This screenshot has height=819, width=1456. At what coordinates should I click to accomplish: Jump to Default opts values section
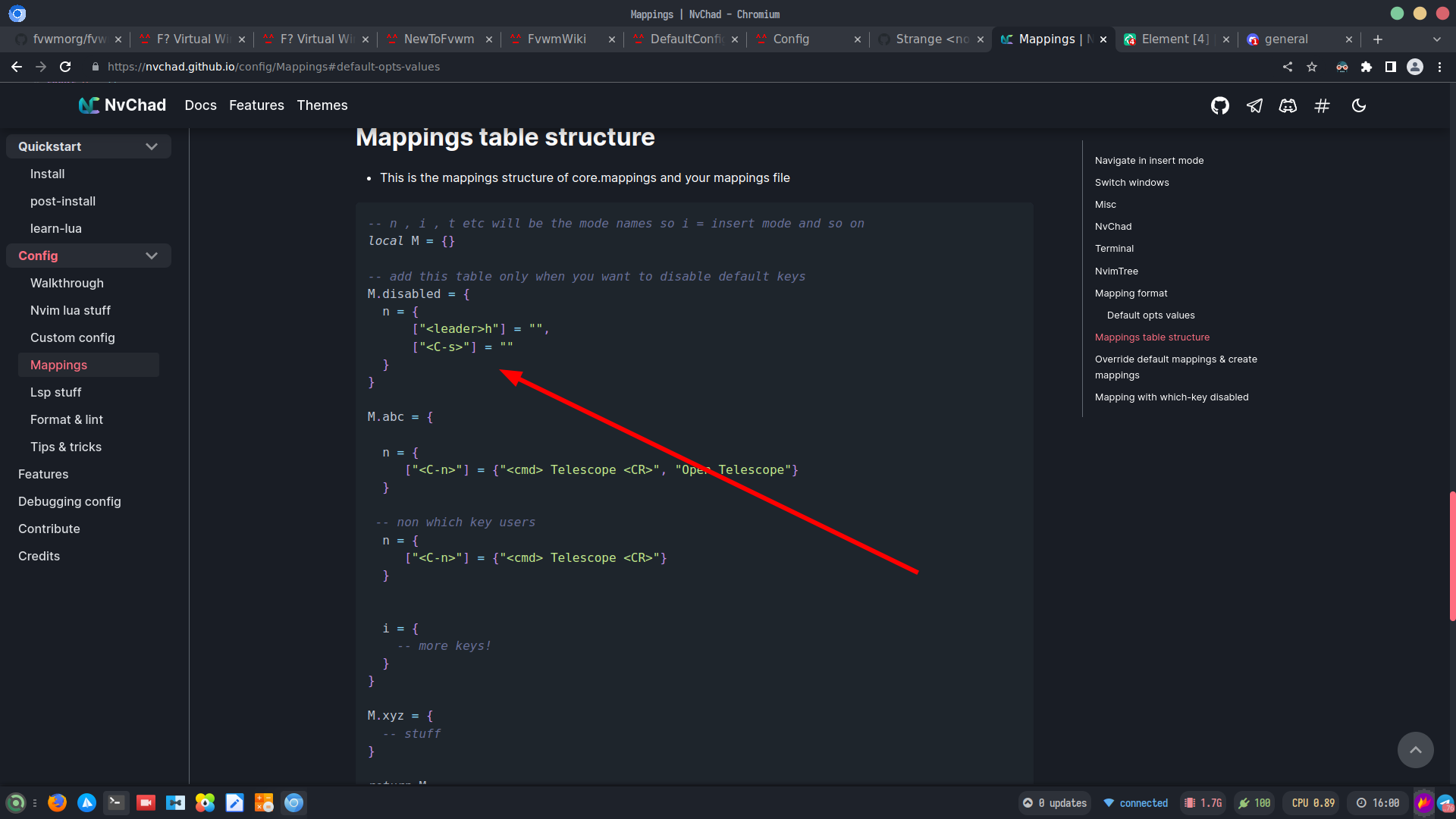click(x=1150, y=315)
